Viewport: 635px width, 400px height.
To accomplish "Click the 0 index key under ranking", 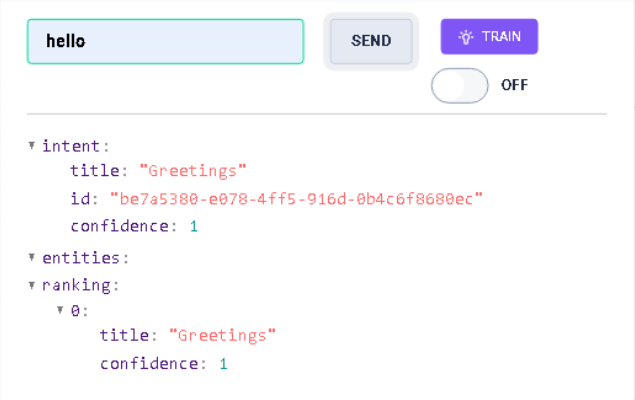I will [x=75, y=311].
